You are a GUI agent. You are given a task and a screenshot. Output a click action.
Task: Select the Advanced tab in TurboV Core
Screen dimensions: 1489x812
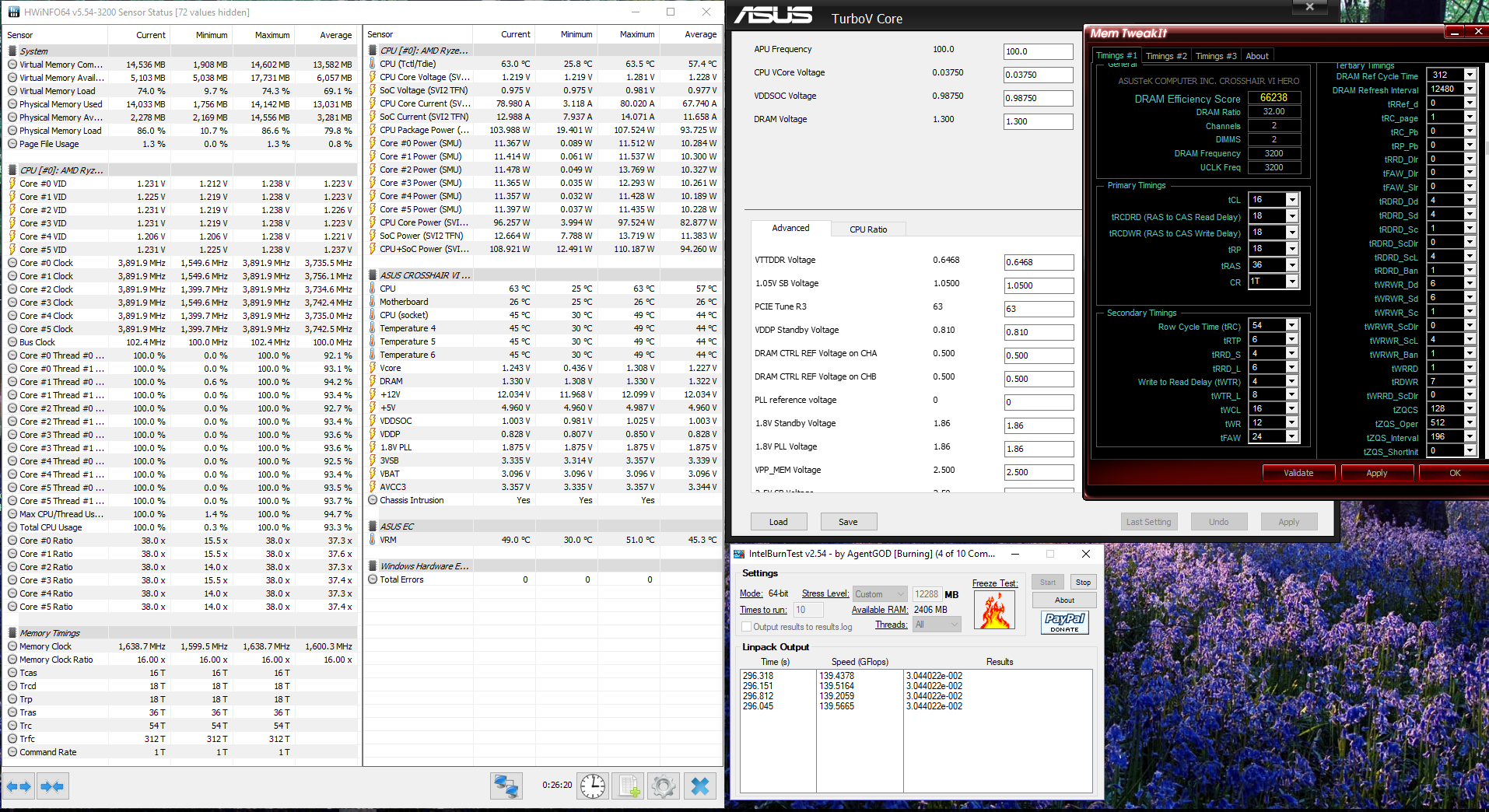pyautogui.click(x=790, y=228)
